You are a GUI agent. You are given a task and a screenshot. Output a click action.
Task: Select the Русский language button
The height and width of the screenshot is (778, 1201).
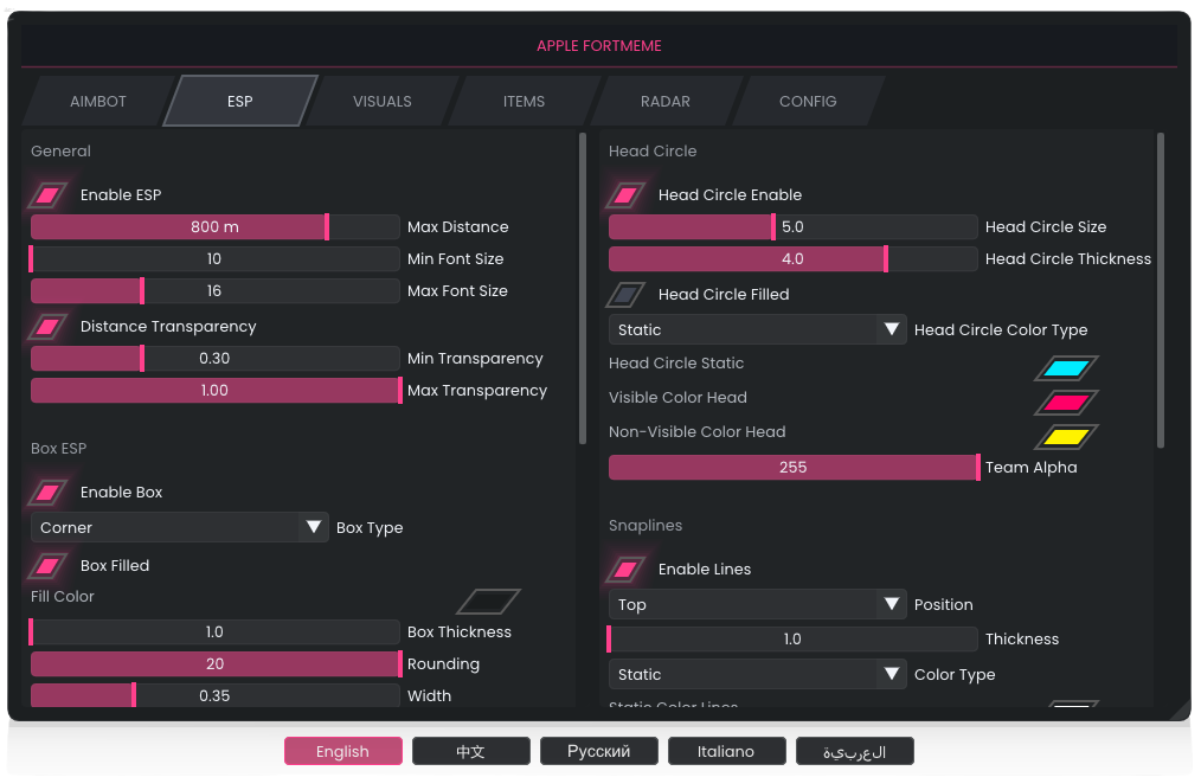click(x=599, y=751)
